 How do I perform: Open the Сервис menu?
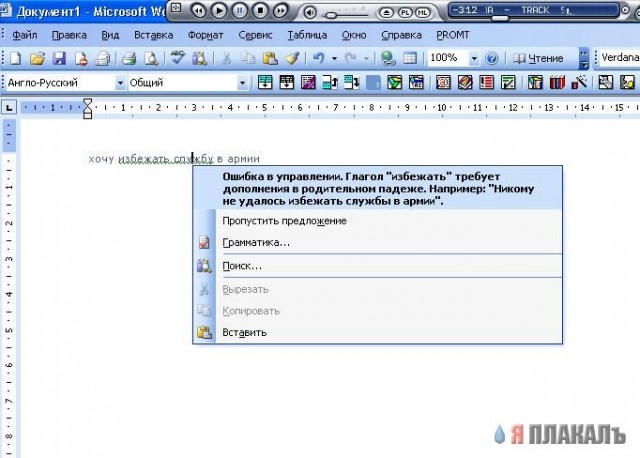tap(255, 35)
